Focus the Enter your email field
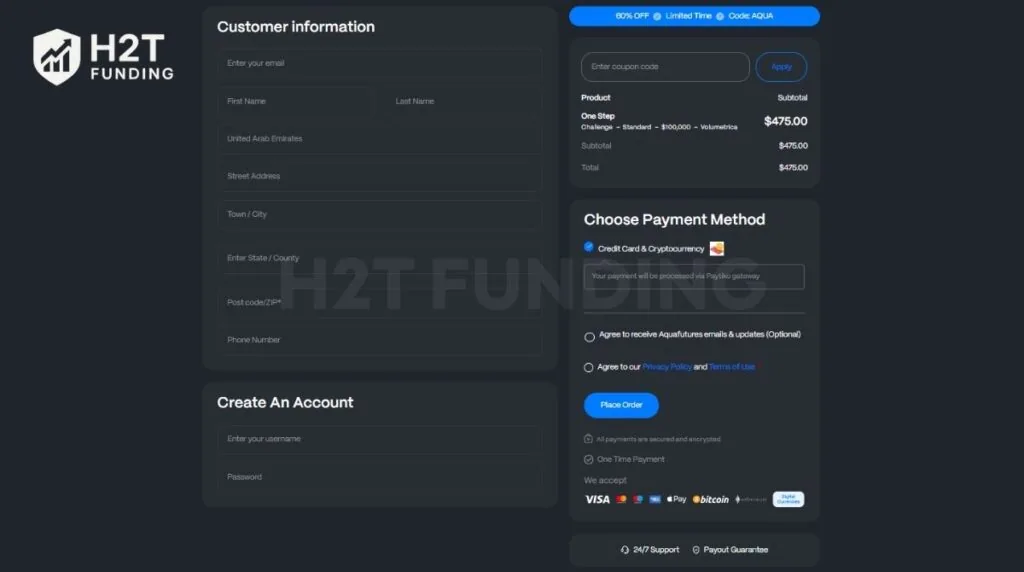 (379, 63)
